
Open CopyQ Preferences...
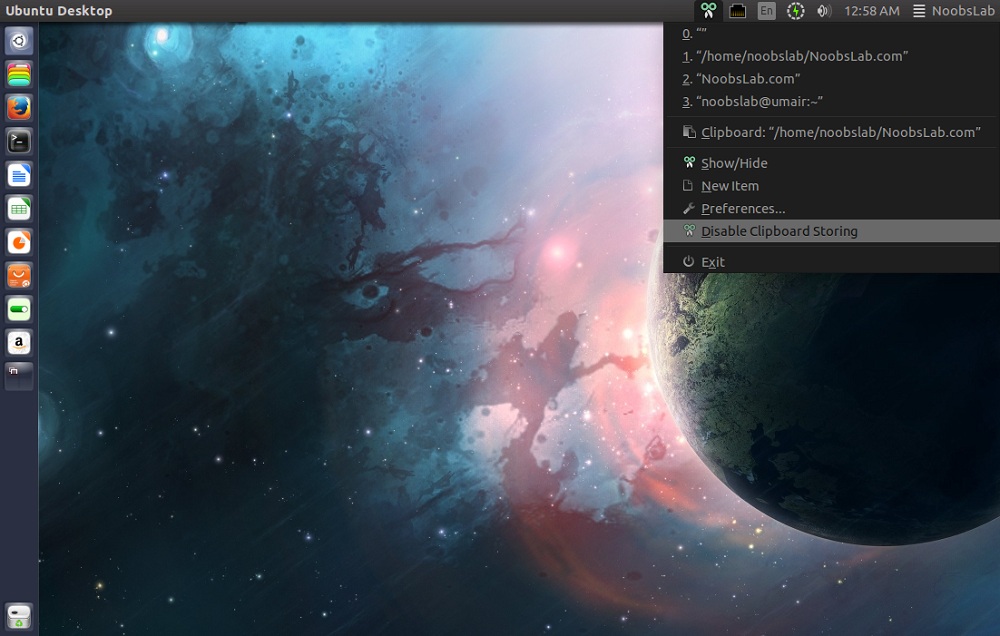[831, 209]
